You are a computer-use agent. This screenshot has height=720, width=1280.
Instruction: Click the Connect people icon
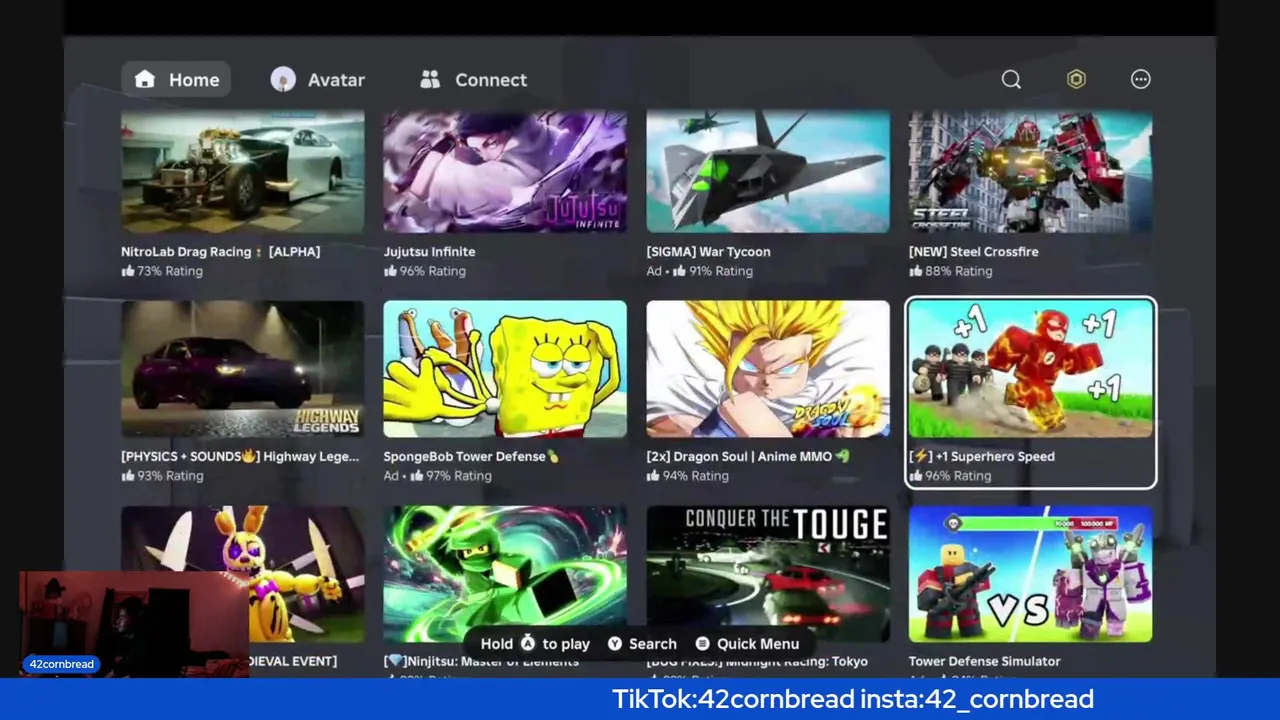(x=430, y=79)
